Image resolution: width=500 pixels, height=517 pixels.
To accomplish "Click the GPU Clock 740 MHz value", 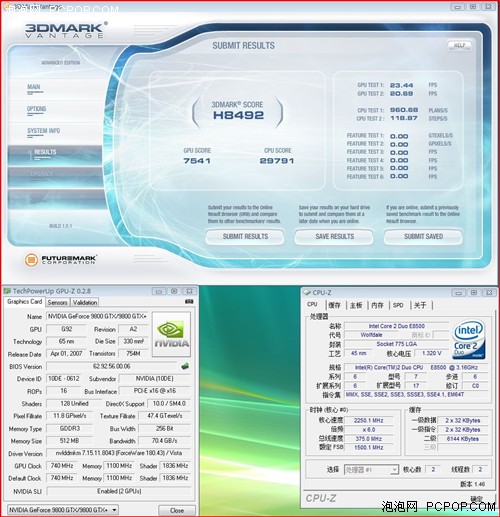I will coord(62,466).
